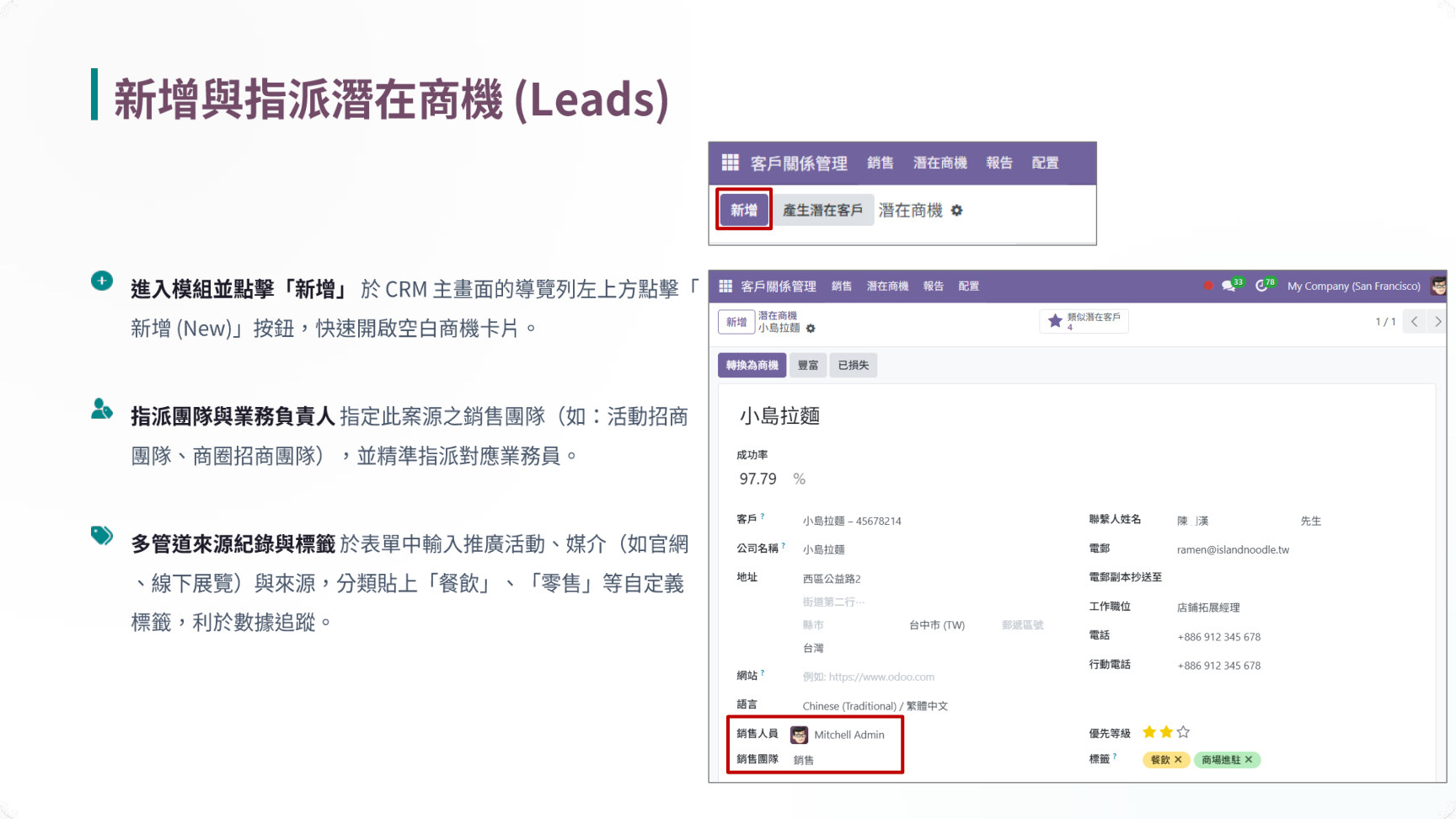
Task: Set priority to two stars
Action: 1166,732
